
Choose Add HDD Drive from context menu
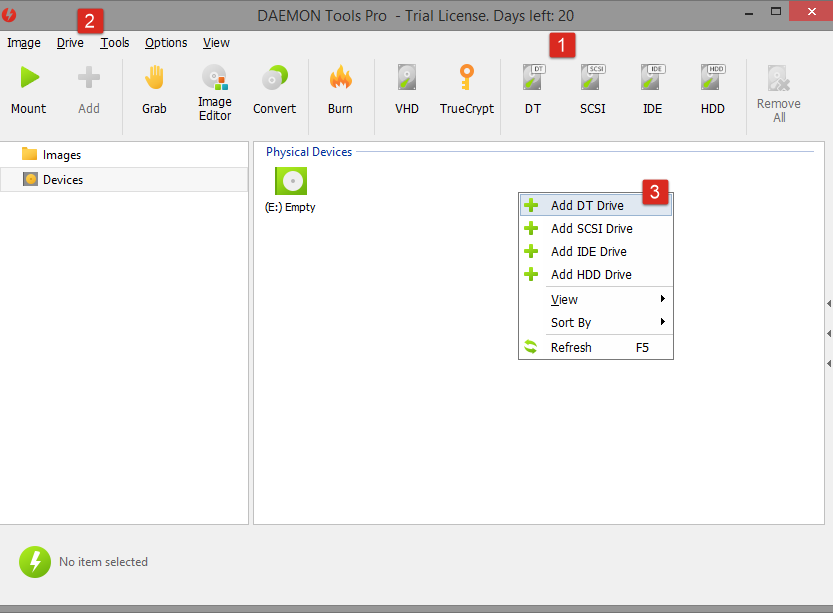coord(596,274)
